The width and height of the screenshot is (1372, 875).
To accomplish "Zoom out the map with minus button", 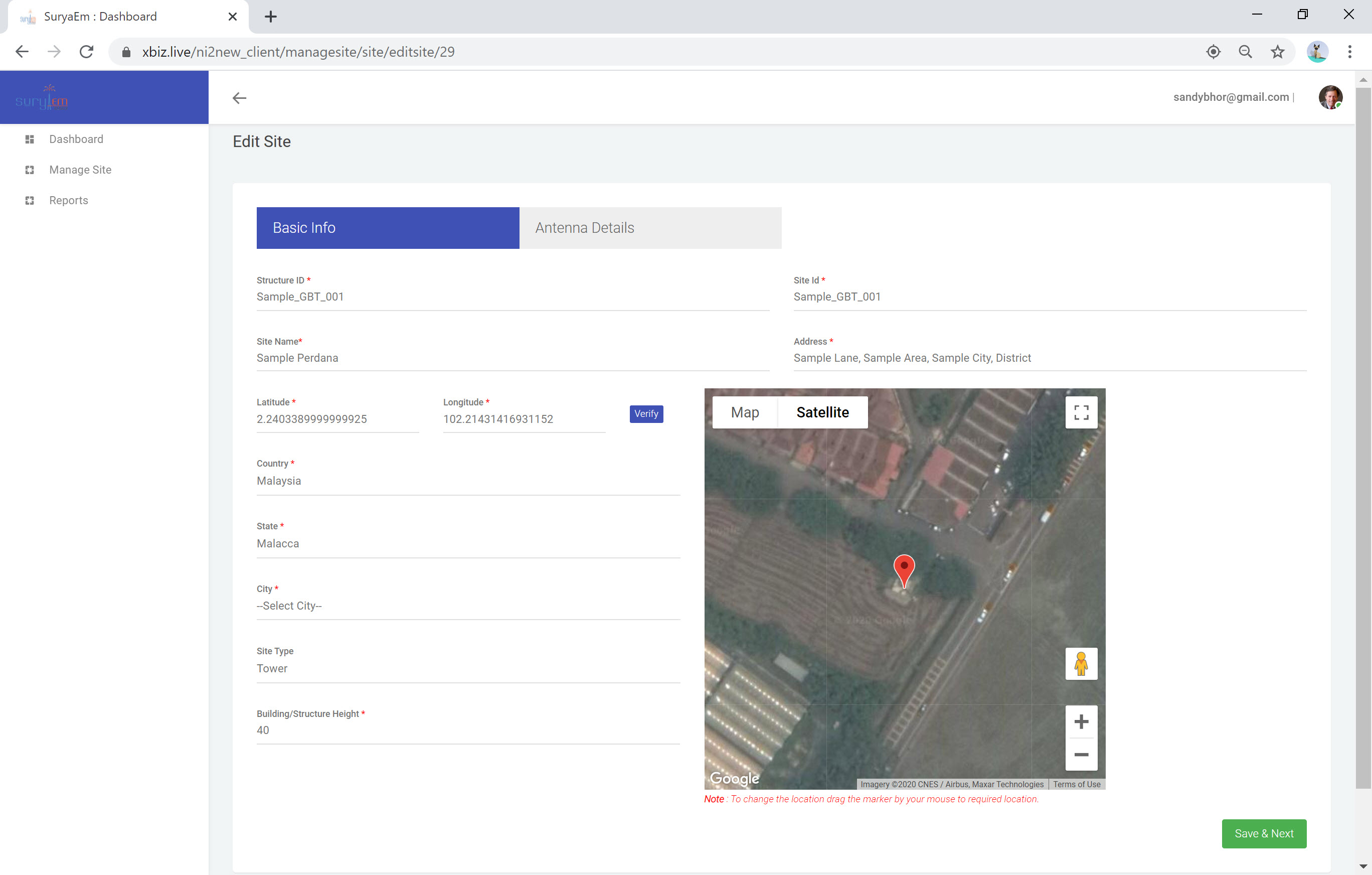I will 1081,754.
